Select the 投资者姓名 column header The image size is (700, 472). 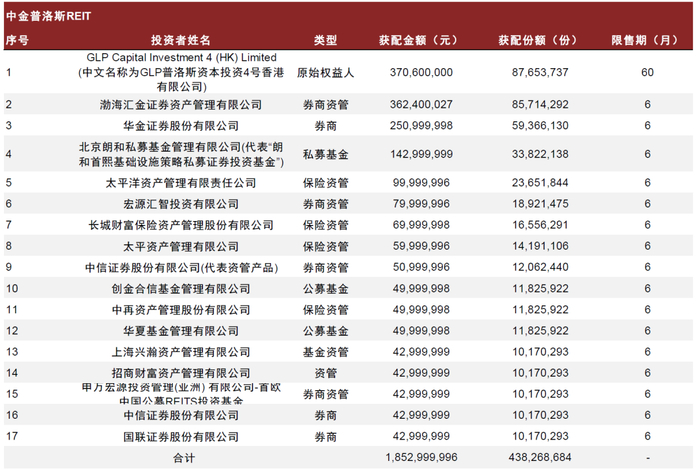coord(181,40)
